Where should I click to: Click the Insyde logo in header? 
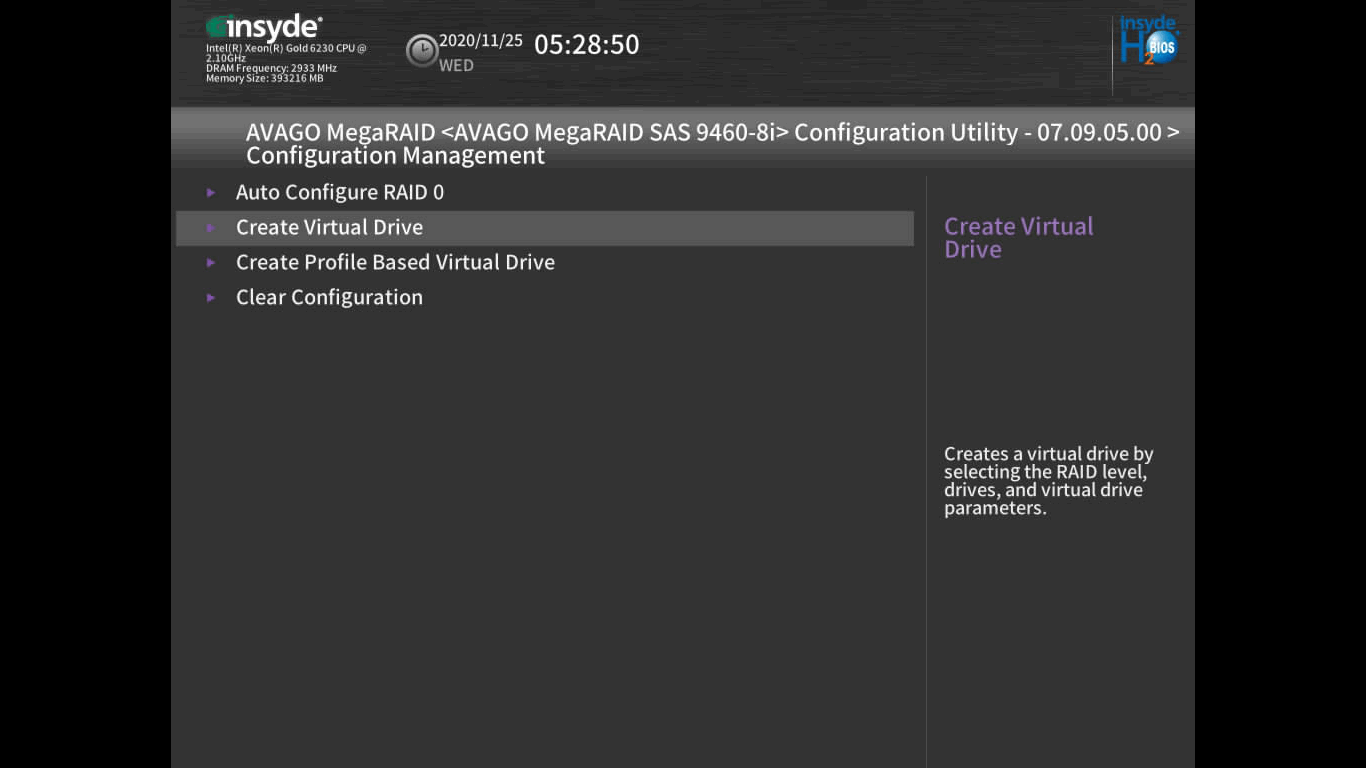tap(264, 28)
